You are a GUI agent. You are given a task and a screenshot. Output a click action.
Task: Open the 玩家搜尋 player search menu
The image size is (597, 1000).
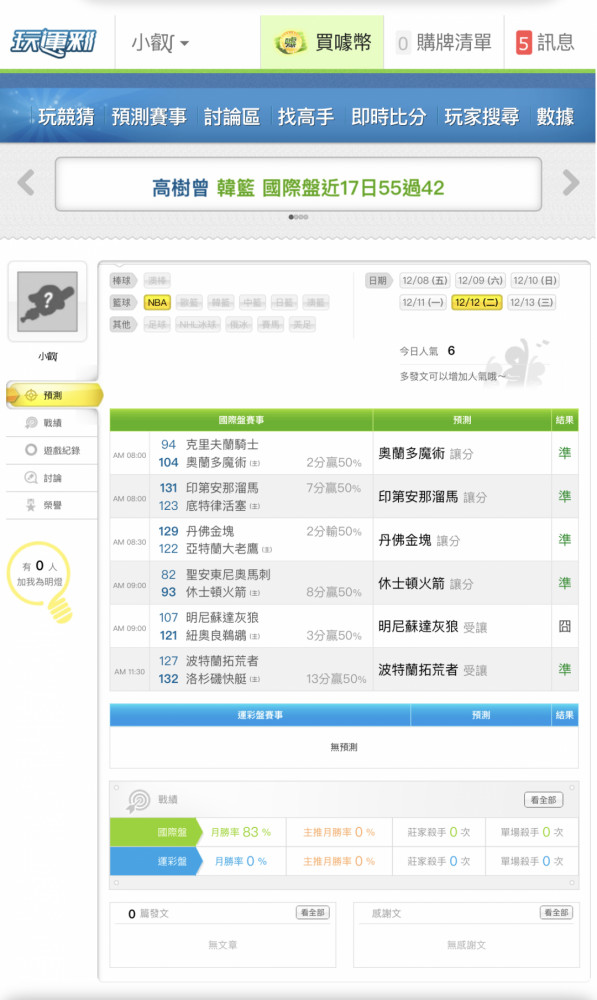(482, 117)
